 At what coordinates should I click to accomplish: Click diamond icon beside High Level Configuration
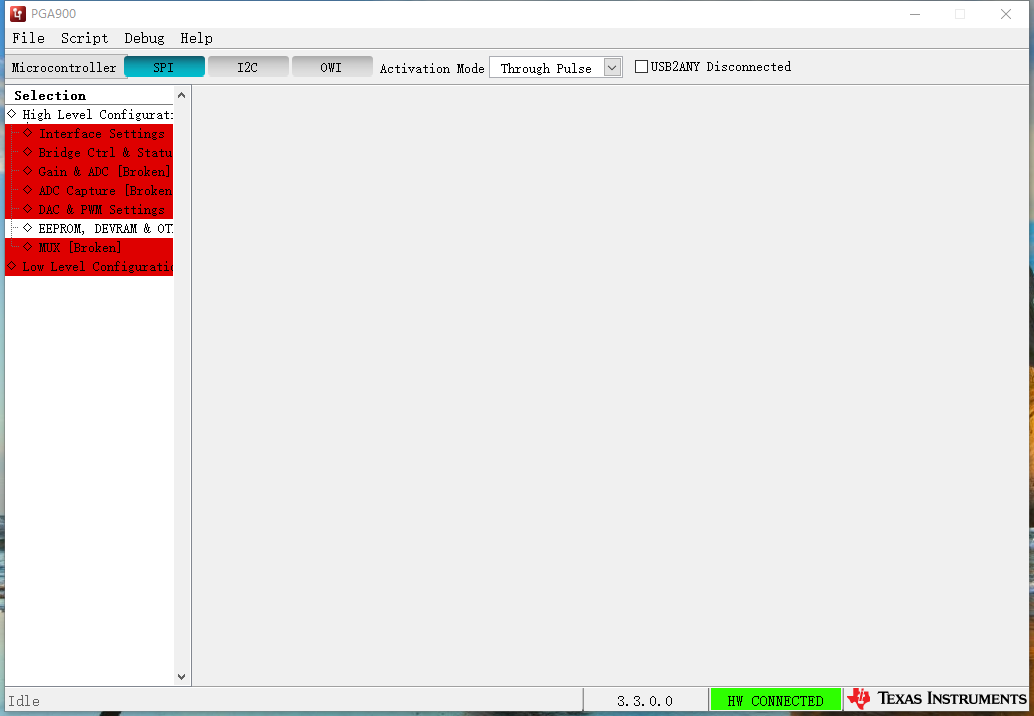[12, 114]
